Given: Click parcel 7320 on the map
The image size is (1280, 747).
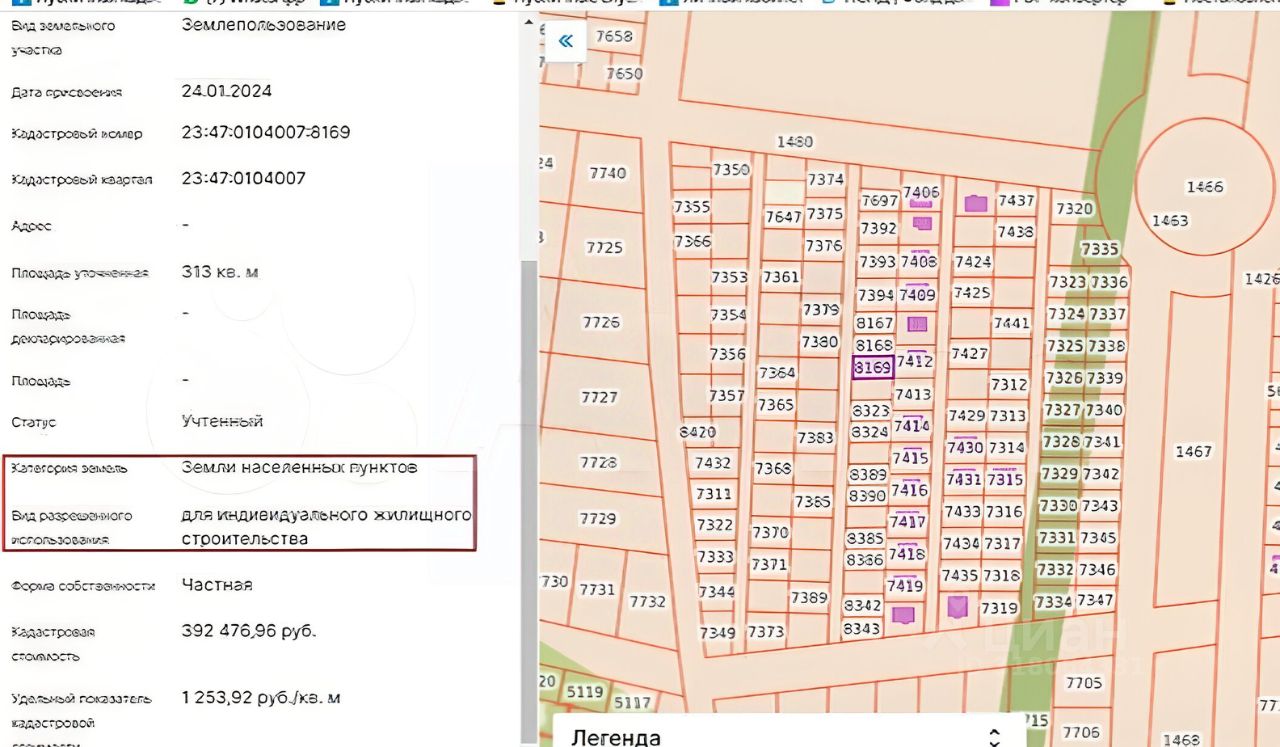Looking at the screenshot, I should point(1074,208).
